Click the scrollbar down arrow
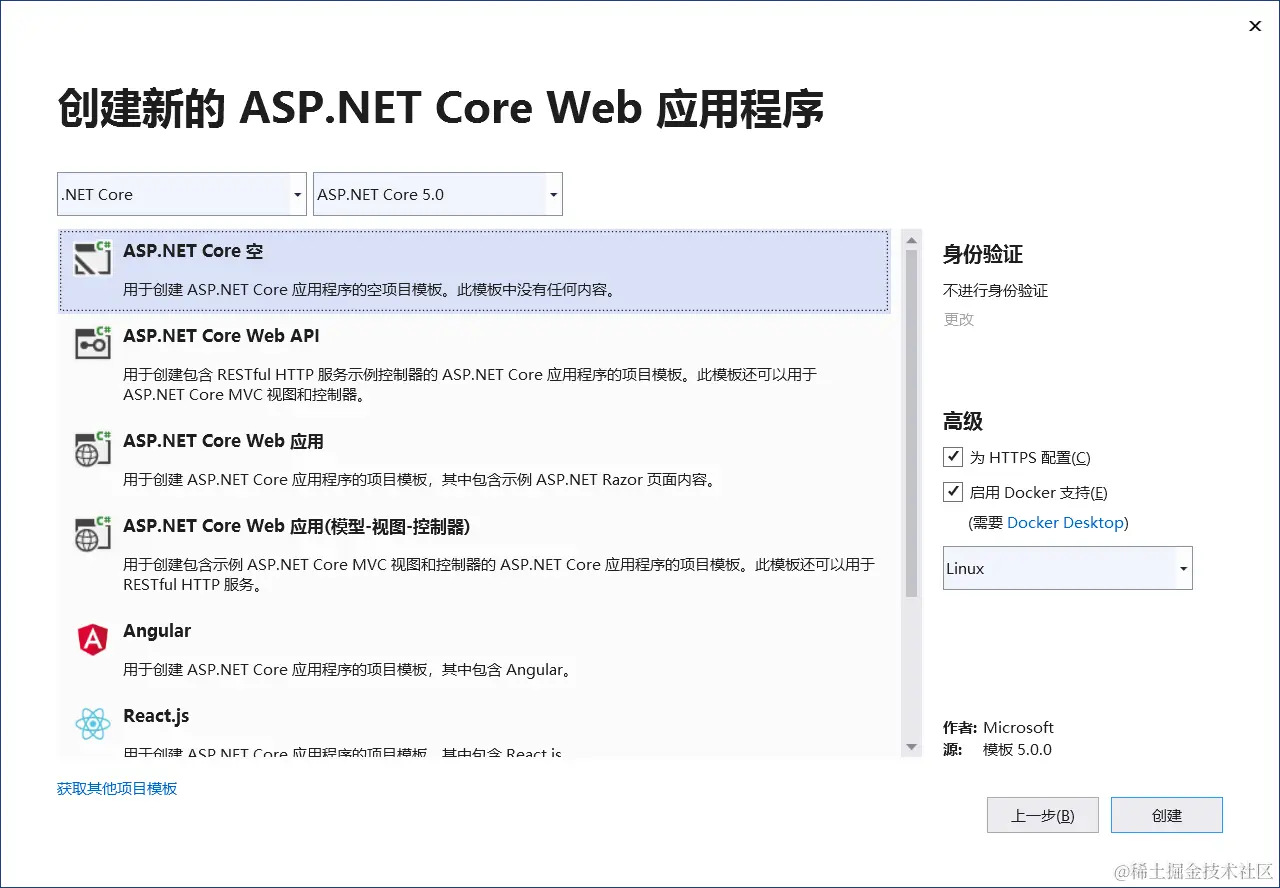Screen dimensions: 1280x888 tap(911, 747)
